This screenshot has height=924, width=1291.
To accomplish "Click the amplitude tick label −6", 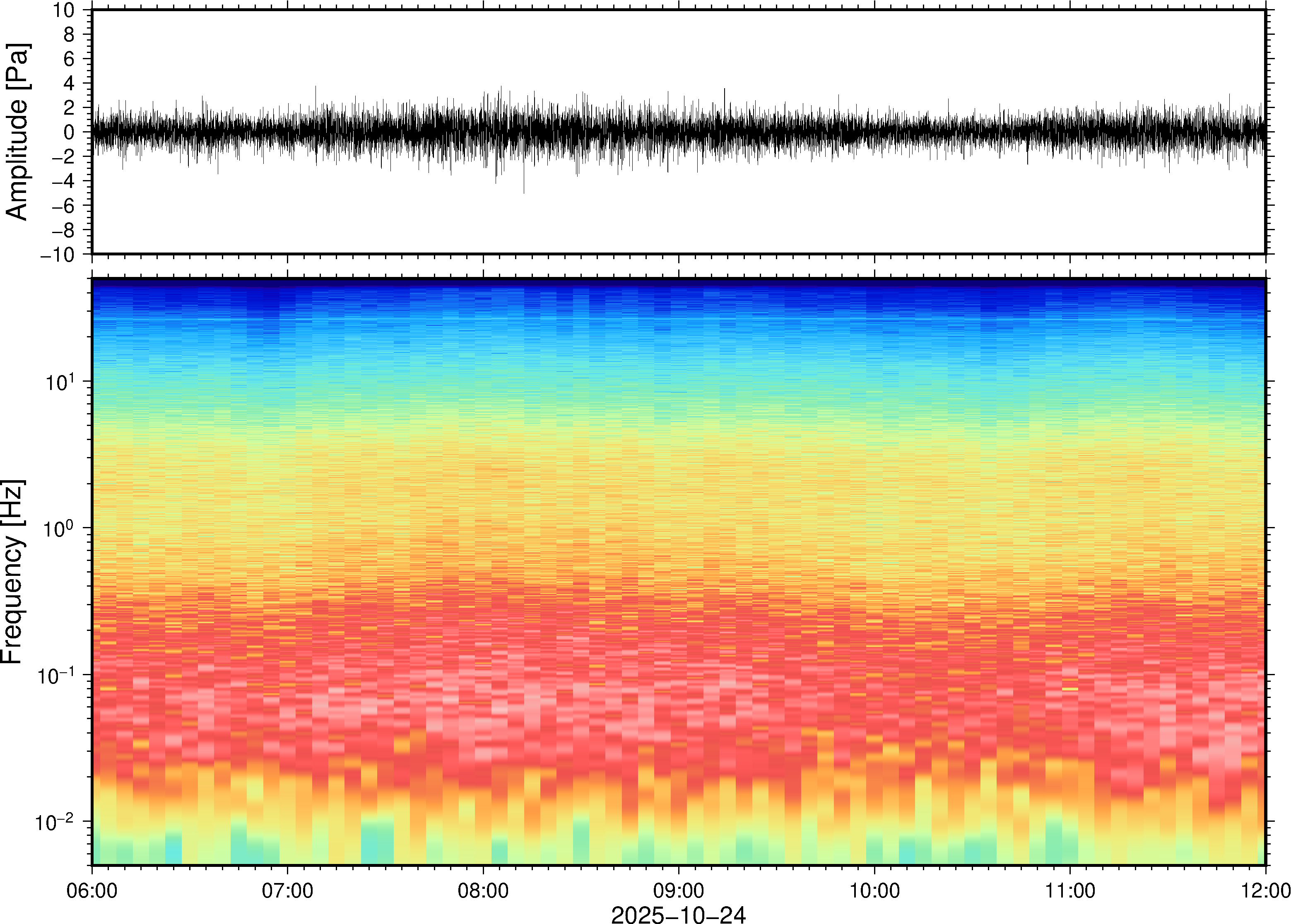I will [63, 206].
